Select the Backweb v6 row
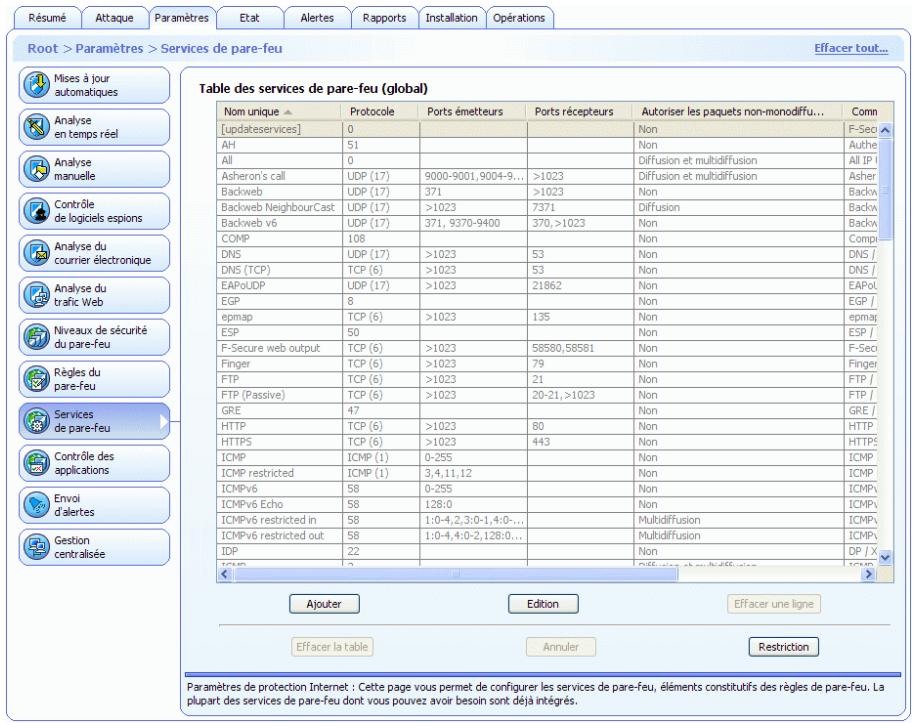915x723 pixels. pyautogui.click(x=547, y=223)
